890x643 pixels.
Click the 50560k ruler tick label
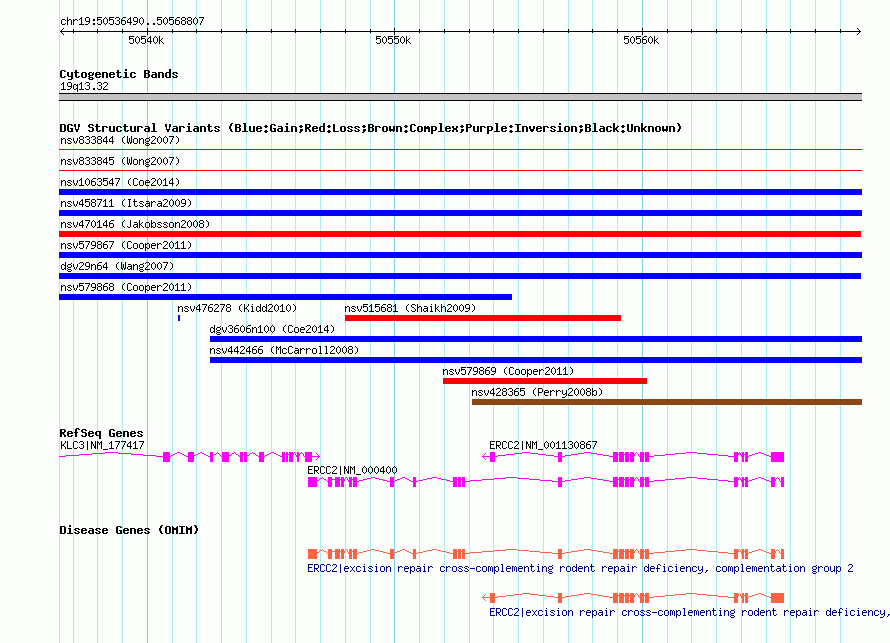641,40
